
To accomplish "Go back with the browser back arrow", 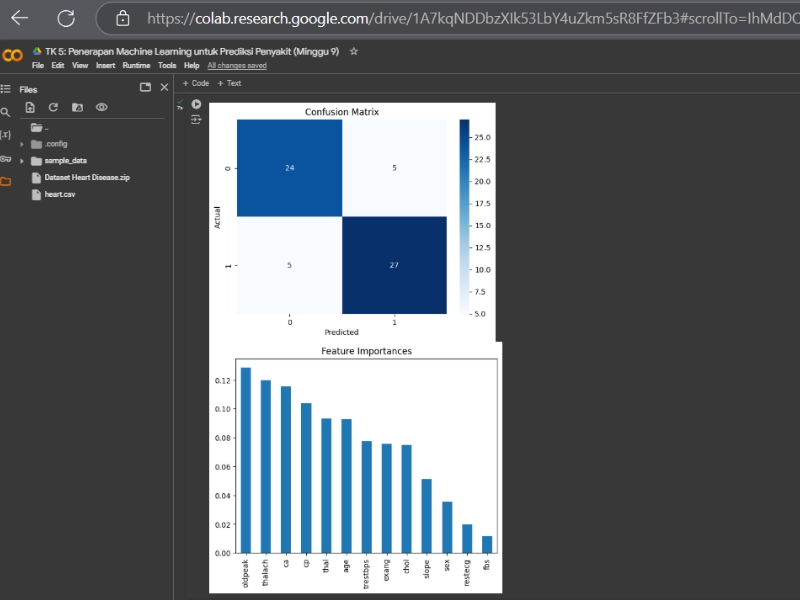I will pos(19,18).
